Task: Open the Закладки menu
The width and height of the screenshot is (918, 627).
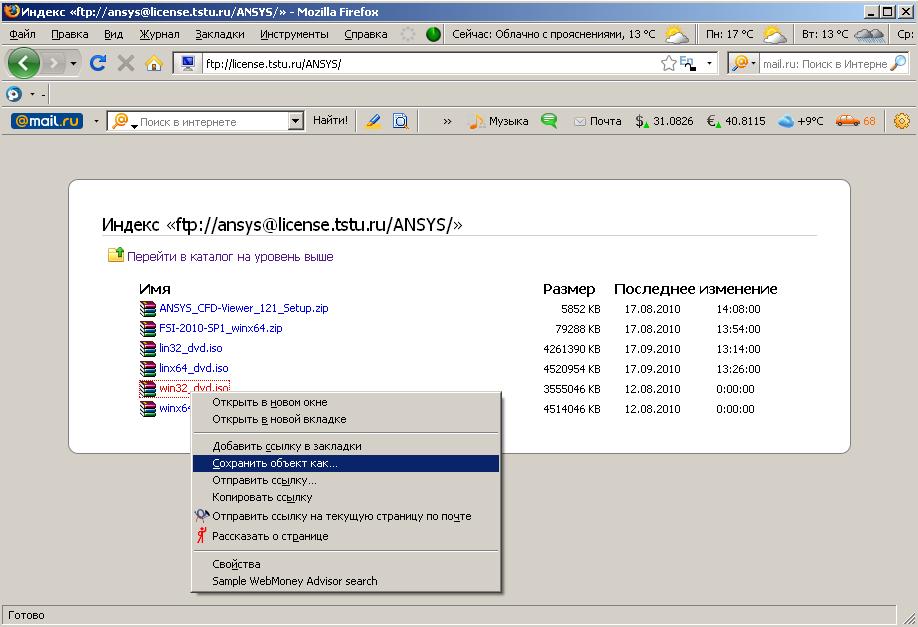Action: point(220,35)
